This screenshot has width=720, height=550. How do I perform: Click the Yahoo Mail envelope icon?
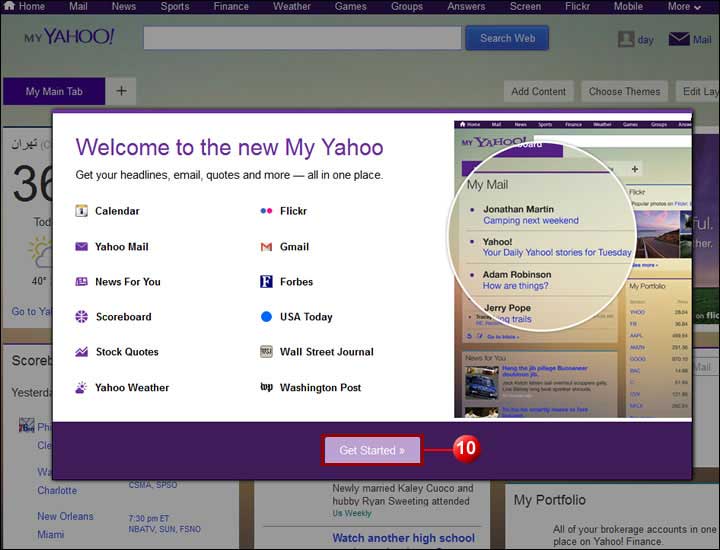(x=81, y=247)
